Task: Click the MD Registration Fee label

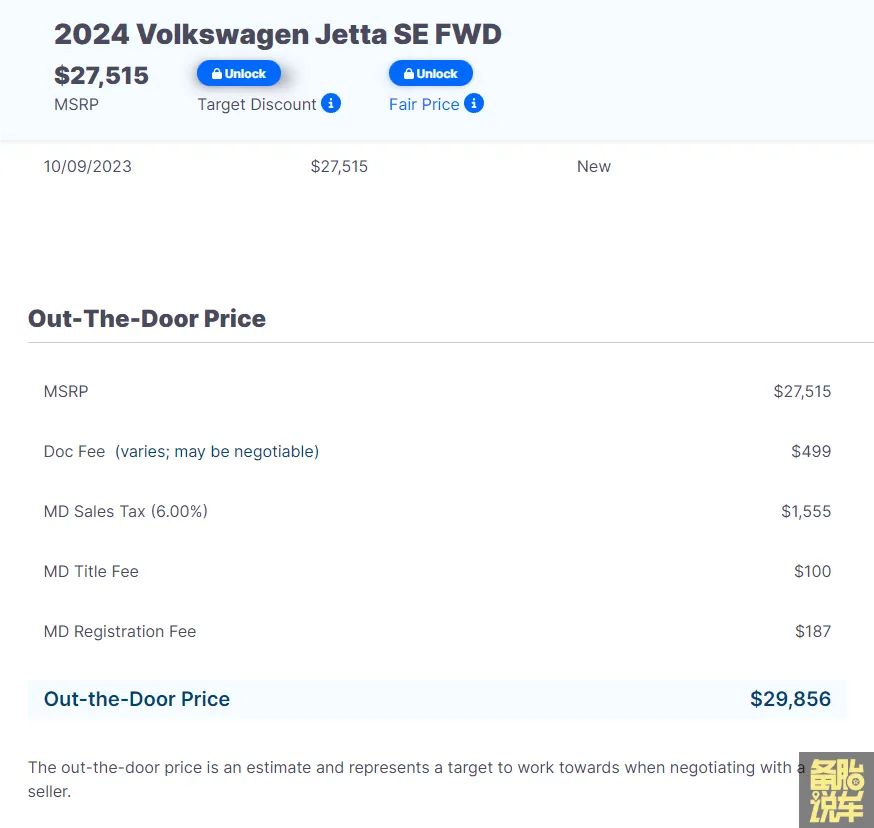Action: 120,631
